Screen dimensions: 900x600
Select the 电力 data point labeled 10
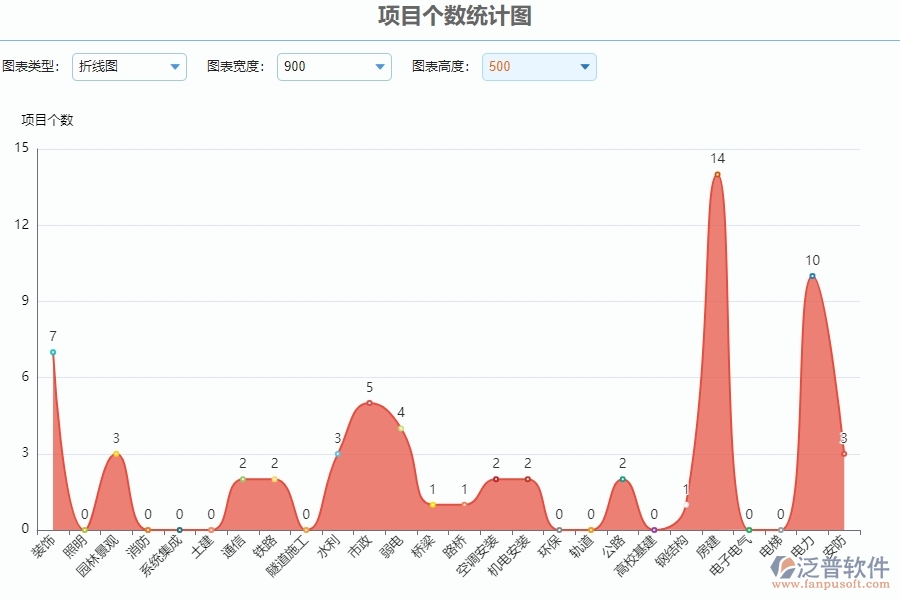[812, 274]
